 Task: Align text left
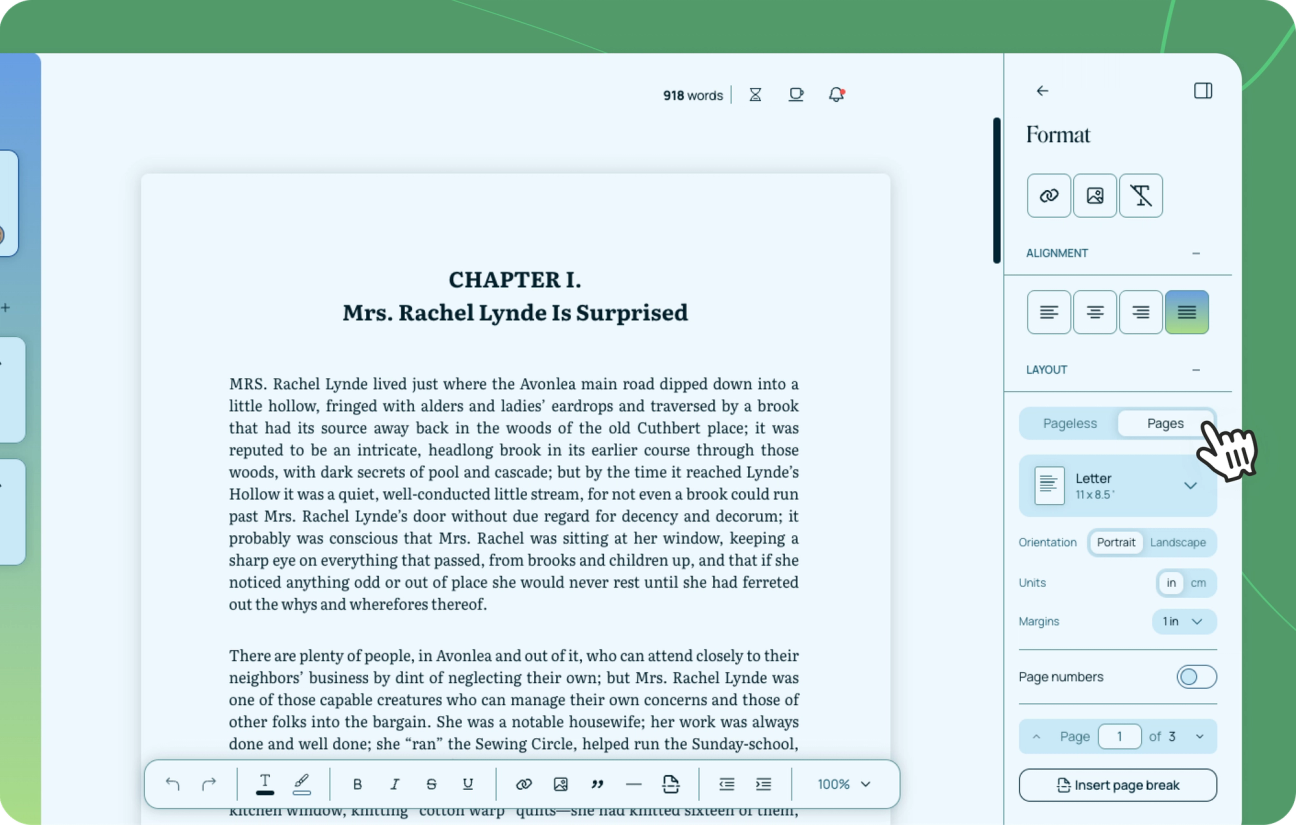pos(1049,313)
